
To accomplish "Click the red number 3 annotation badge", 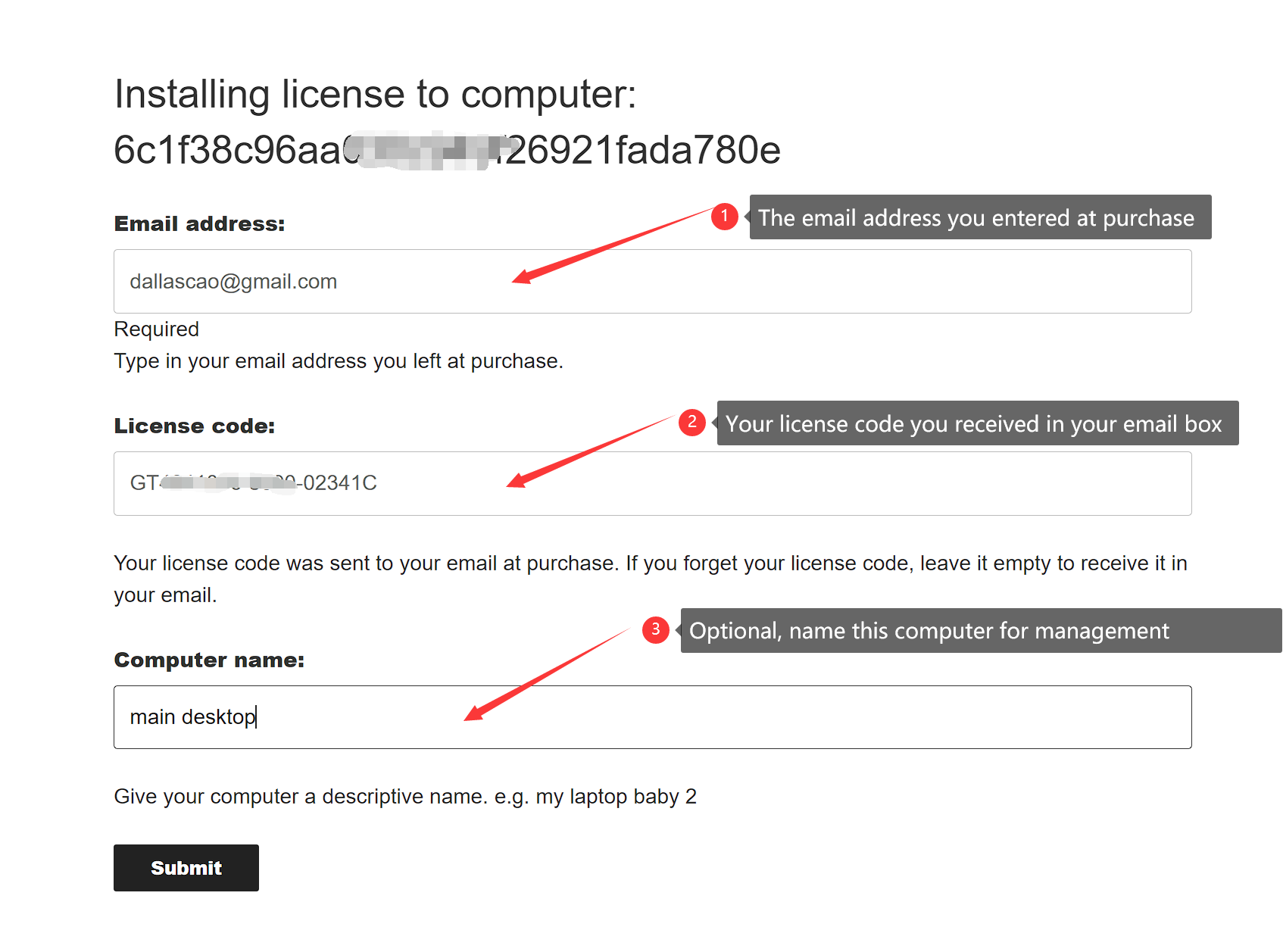I will tap(655, 629).
